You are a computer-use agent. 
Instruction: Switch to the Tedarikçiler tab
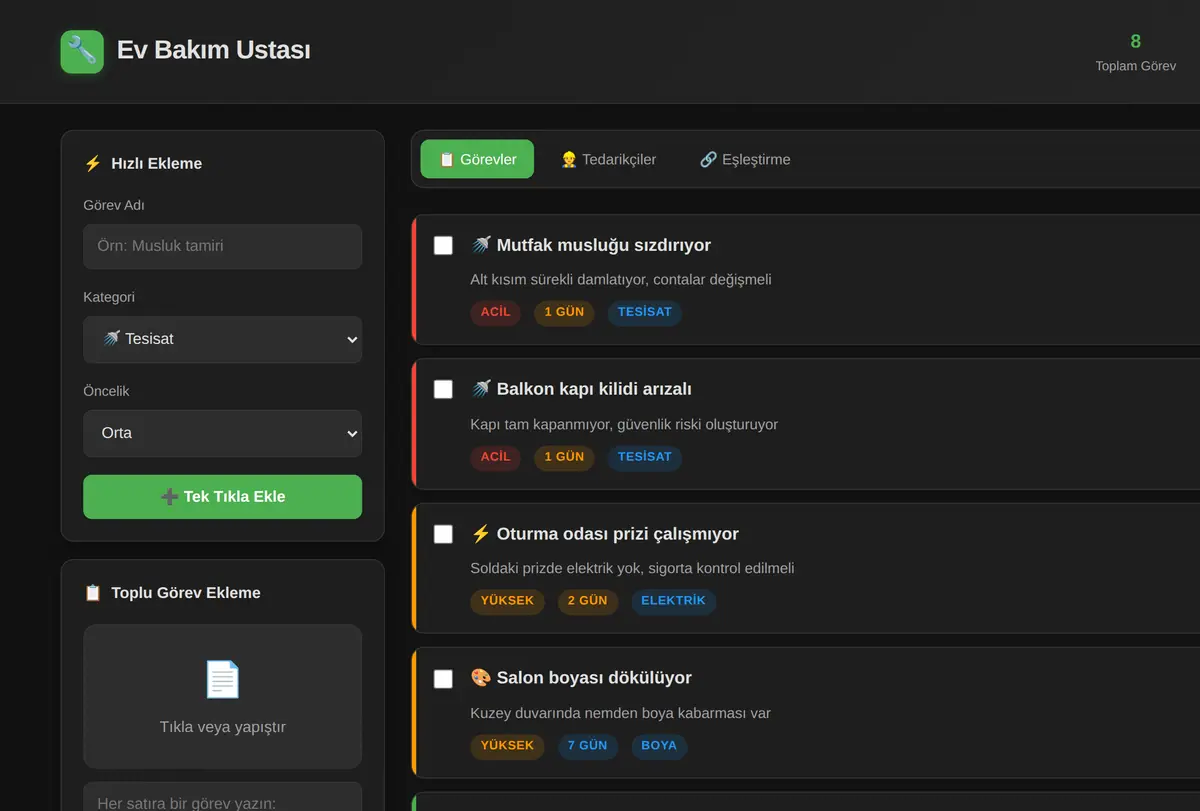click(608, 159)
